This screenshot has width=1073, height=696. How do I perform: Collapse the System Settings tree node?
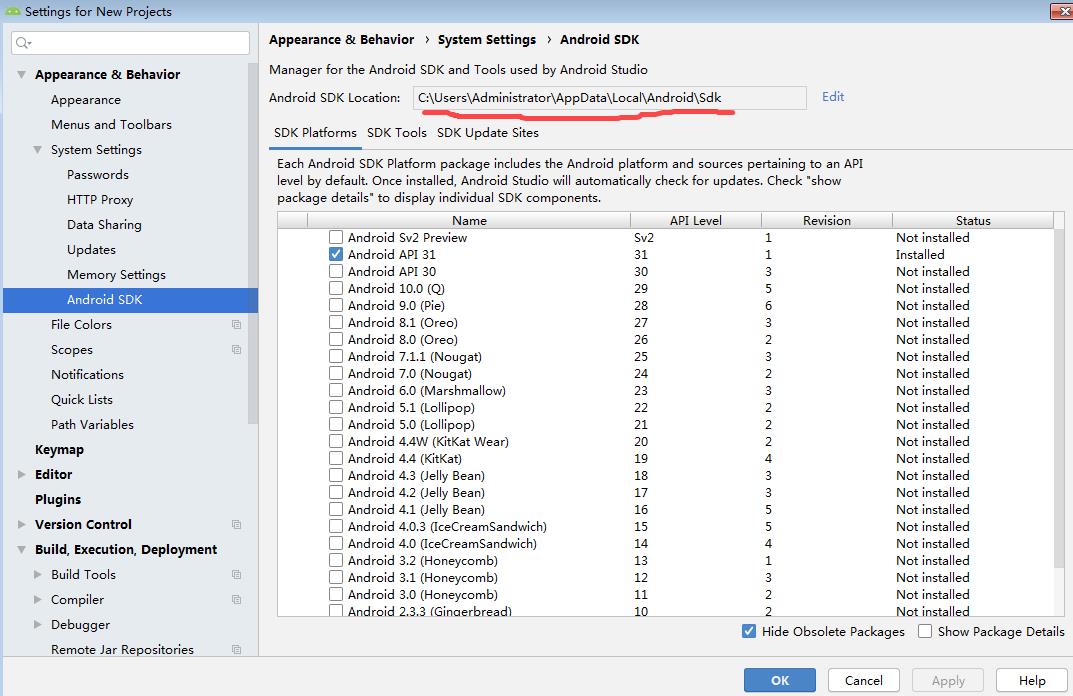click(38, 149)
